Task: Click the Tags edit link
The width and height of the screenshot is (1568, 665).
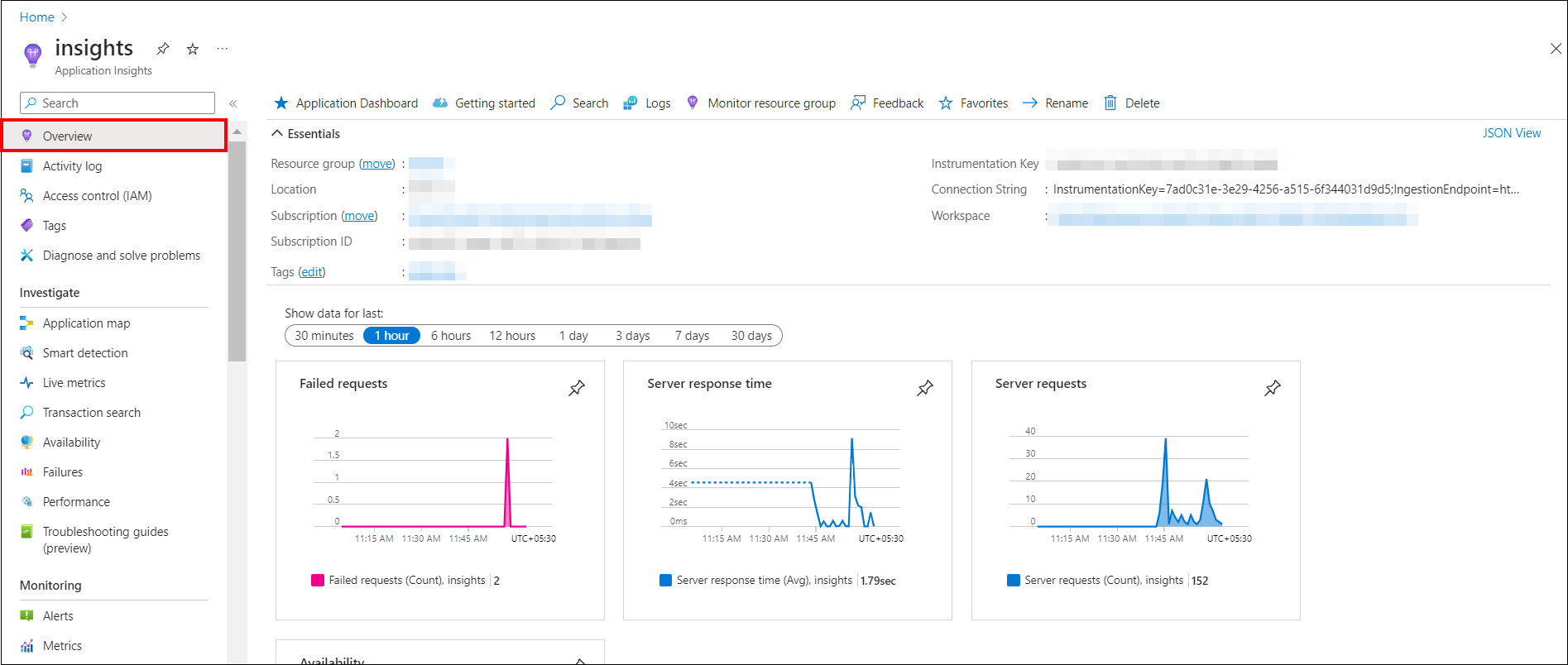Action: point(312,272)
